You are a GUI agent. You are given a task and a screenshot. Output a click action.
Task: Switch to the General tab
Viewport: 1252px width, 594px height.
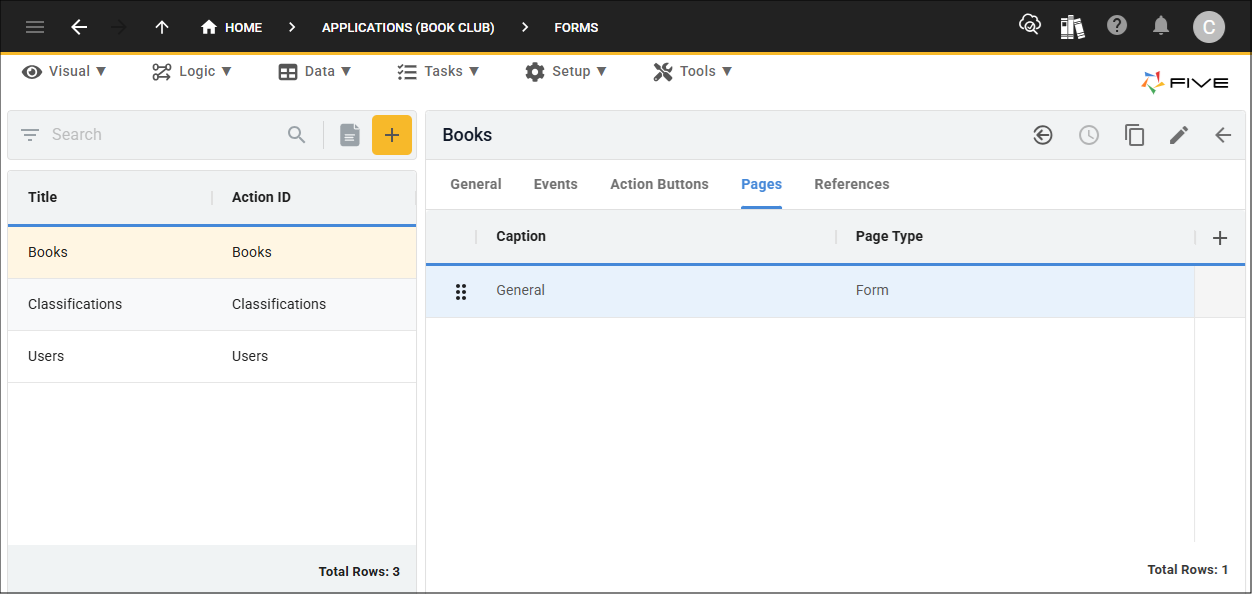(476, 184)
